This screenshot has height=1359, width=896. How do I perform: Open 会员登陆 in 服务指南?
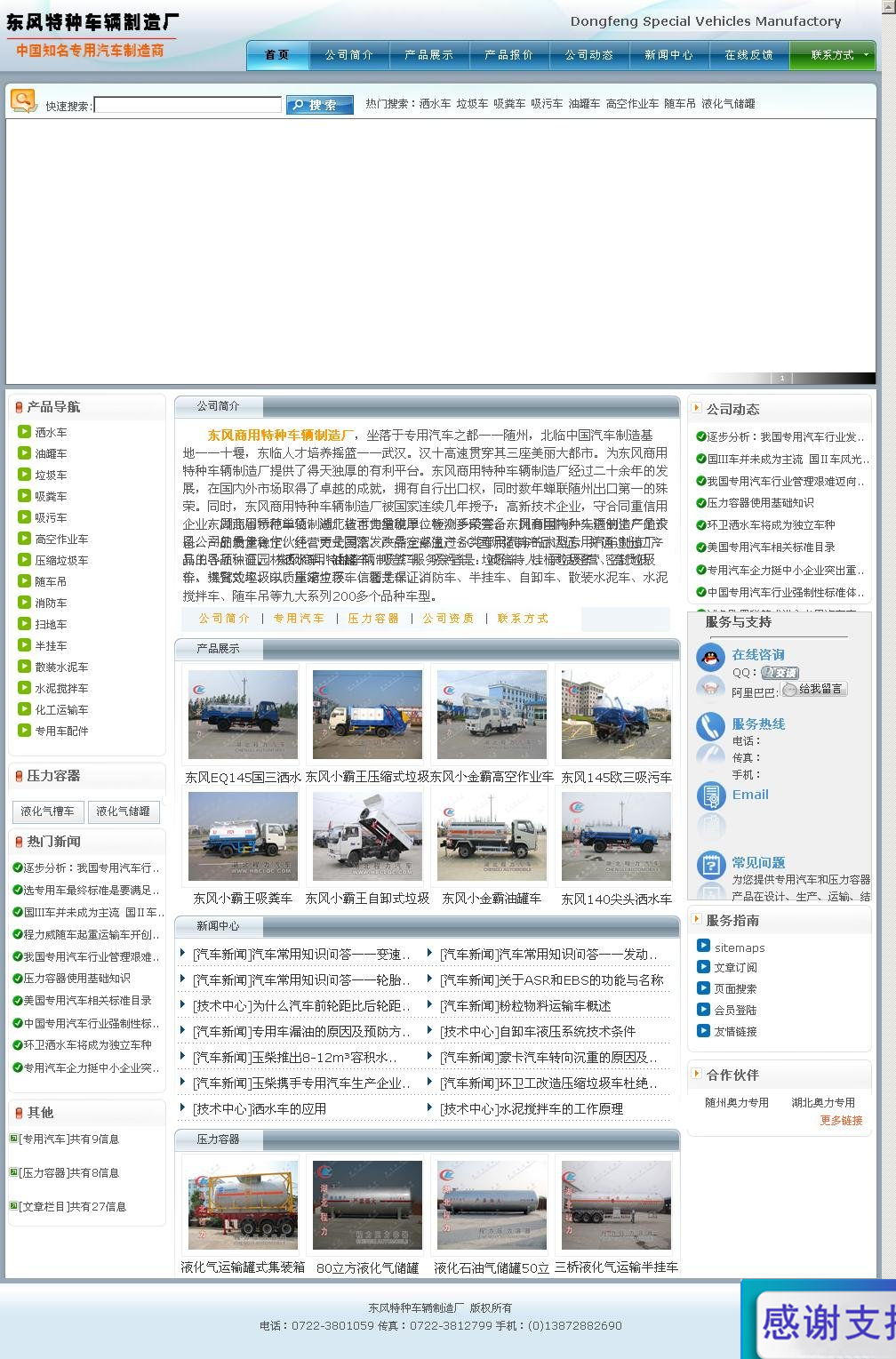736,1011
